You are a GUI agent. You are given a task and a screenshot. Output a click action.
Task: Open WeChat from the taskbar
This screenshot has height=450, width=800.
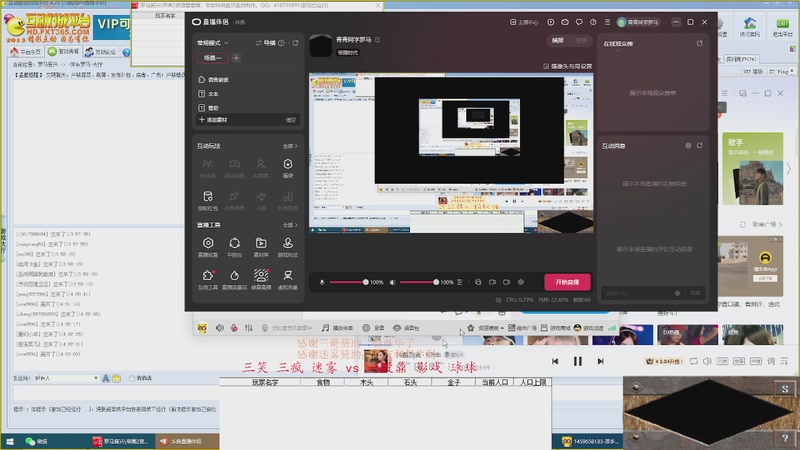point(37,441)
